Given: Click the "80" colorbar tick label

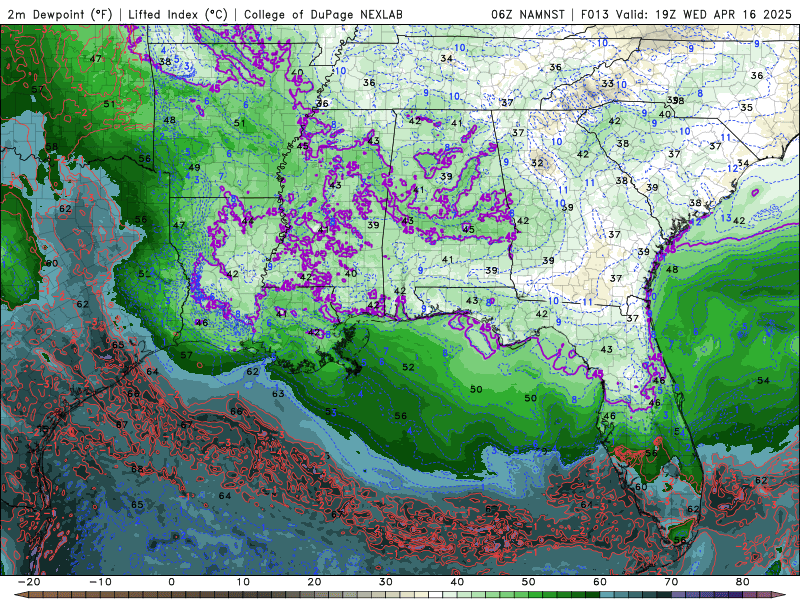Looking at the screenshot, I should pyautogui.click(x=743, y=582).
